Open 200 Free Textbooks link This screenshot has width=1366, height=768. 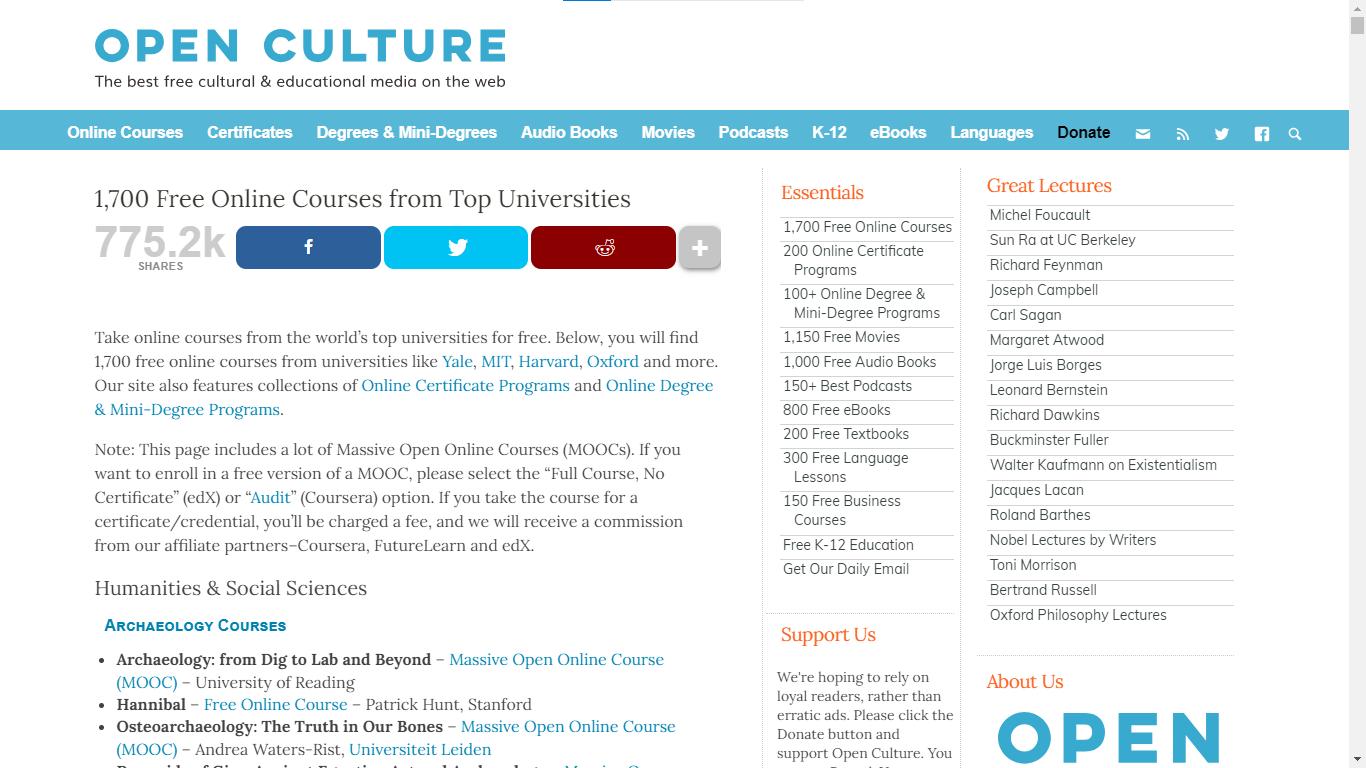click(x=846, y=434)
